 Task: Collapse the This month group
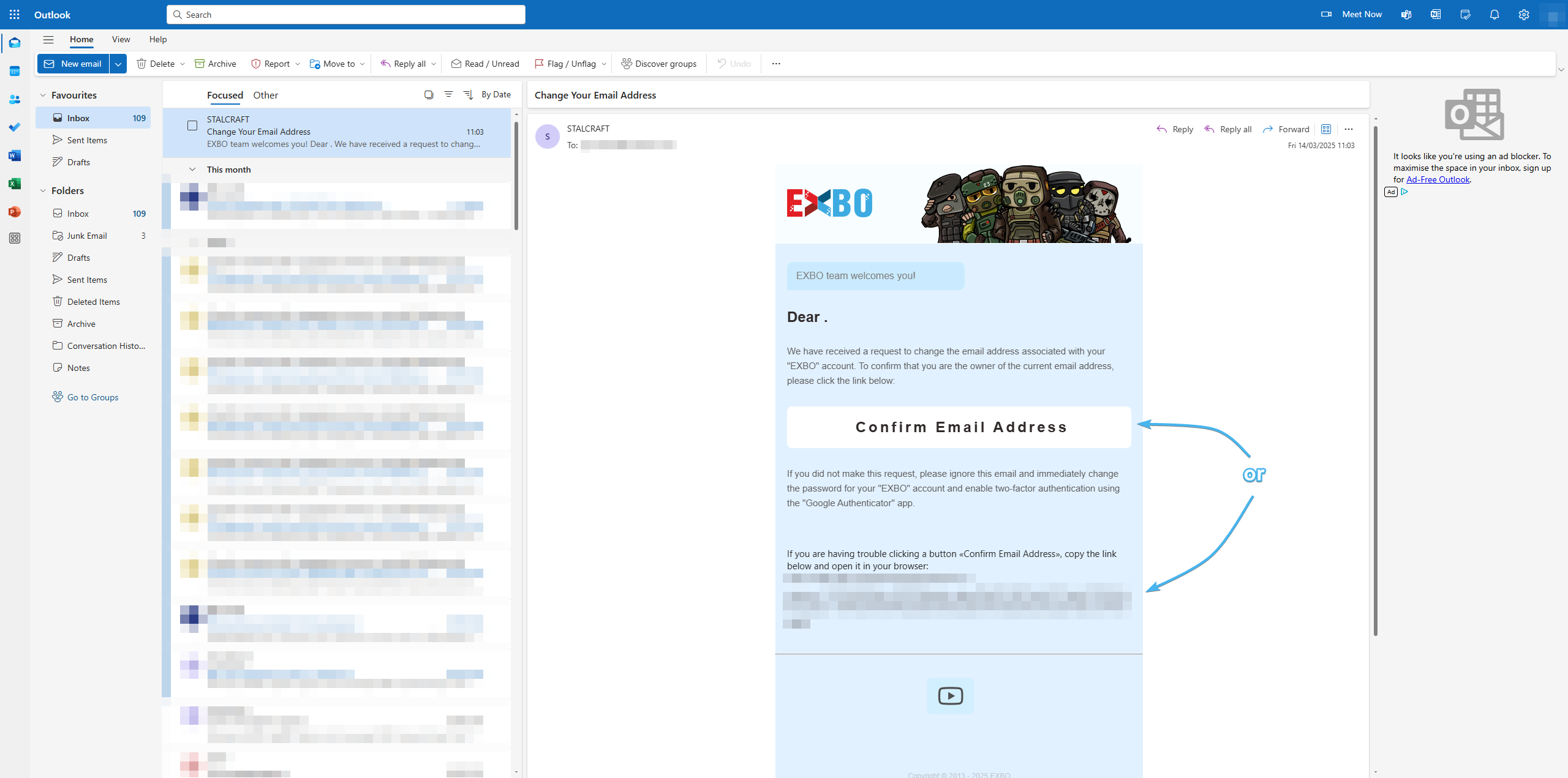pyautogui.click(x=192, y=170)
